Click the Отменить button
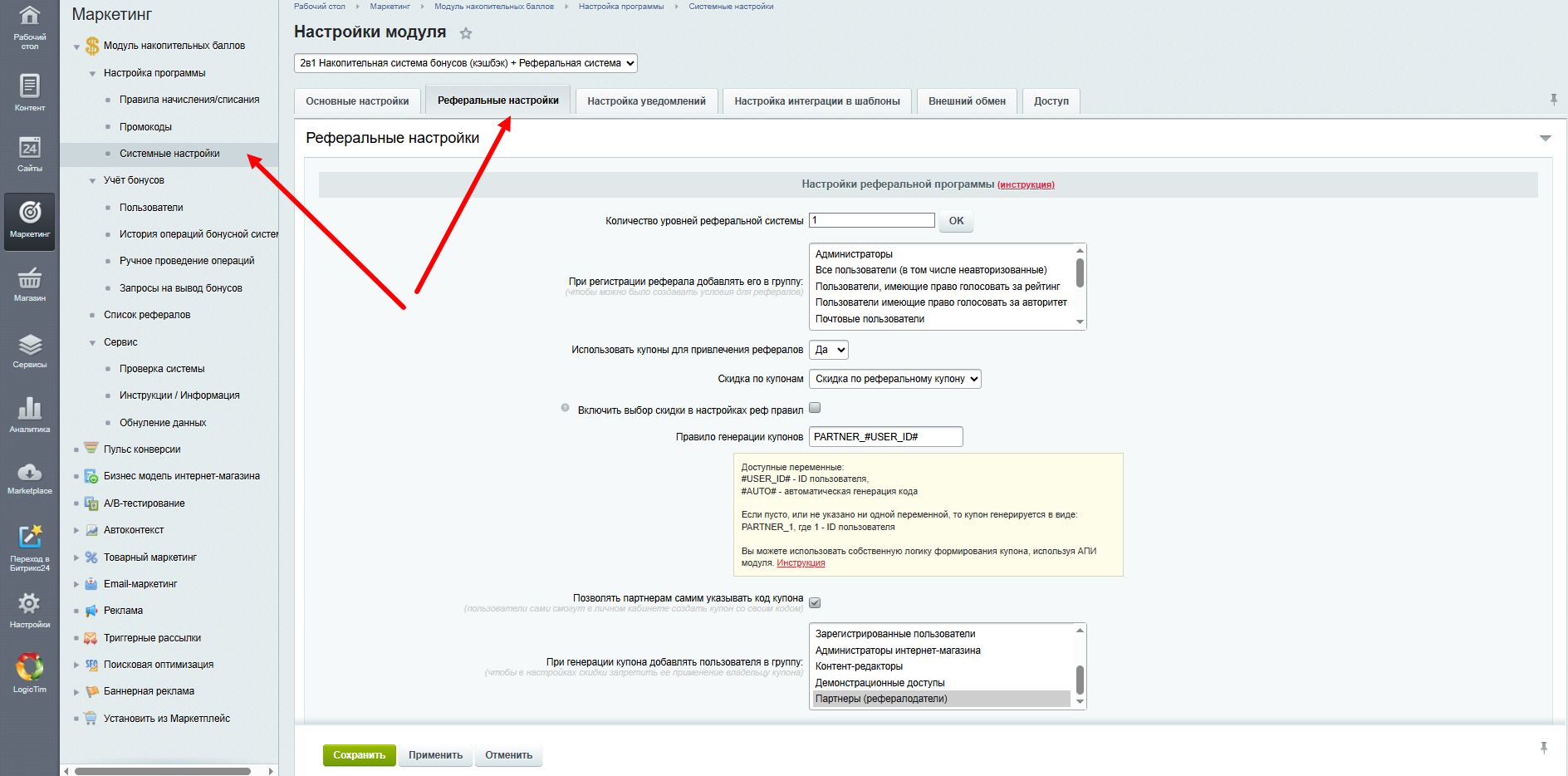Viewport: 1568px width, 776px height. click(508, 755)
